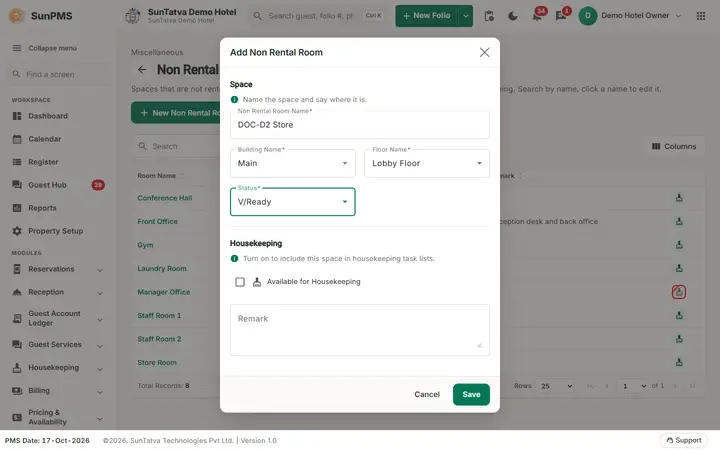Open Staff Room 1 link

click(x=159, y=315)
